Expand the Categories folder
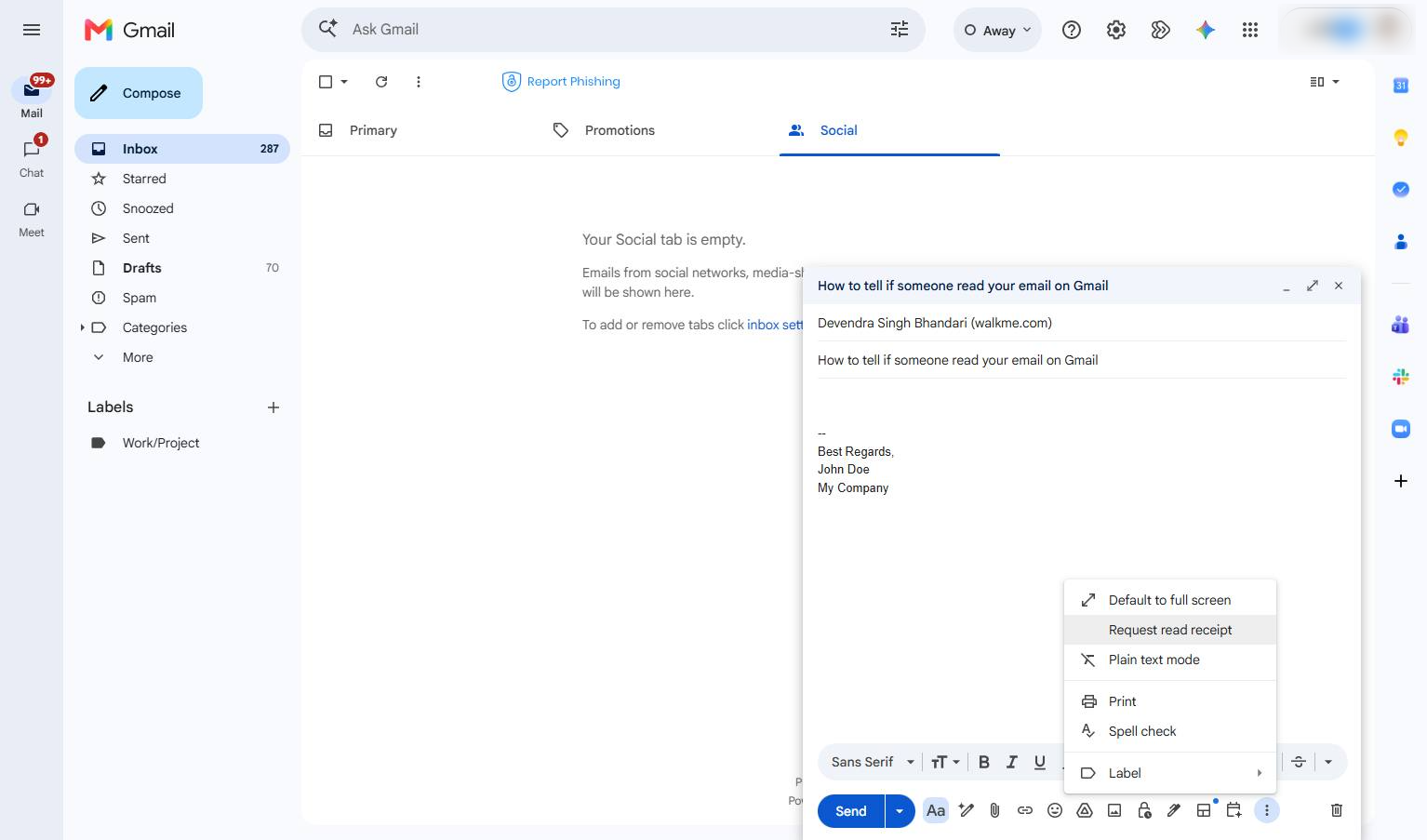Viewport: 1427px width, 840px height. point(82,327)
